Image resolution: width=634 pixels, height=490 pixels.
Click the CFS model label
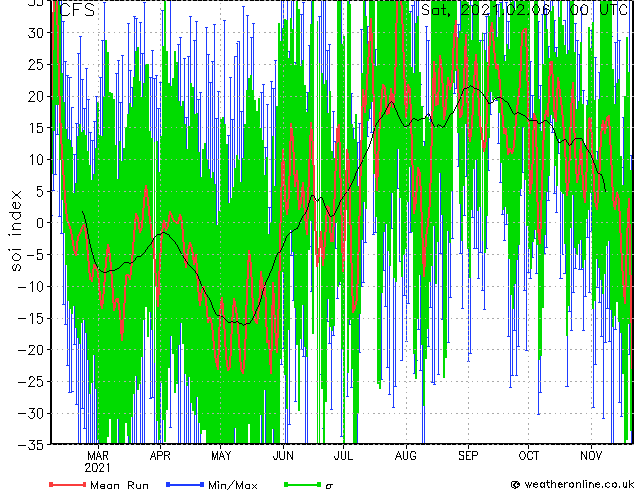[x=77, y=10]
